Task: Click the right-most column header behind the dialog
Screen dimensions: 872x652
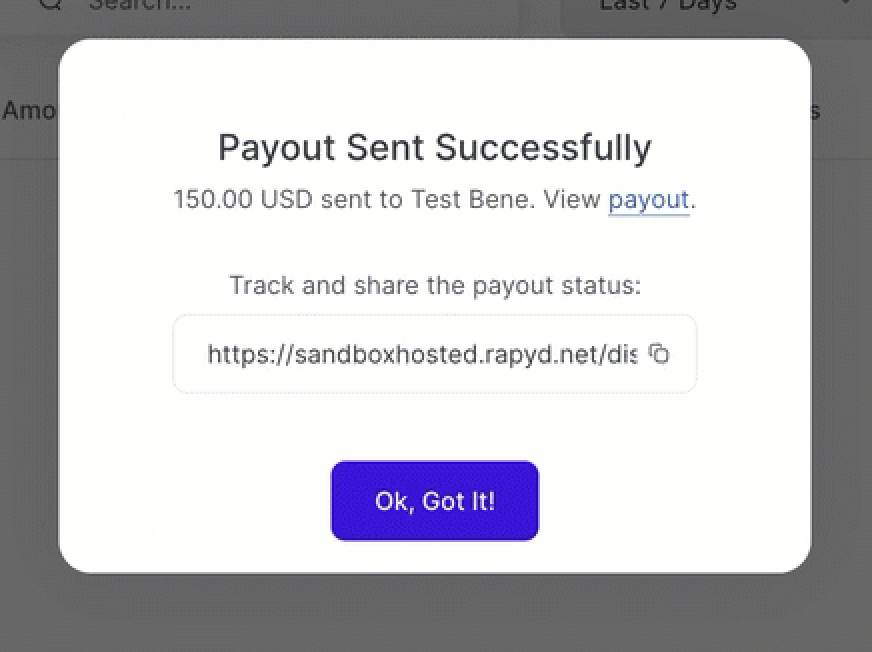Action: tap(816, 110)
